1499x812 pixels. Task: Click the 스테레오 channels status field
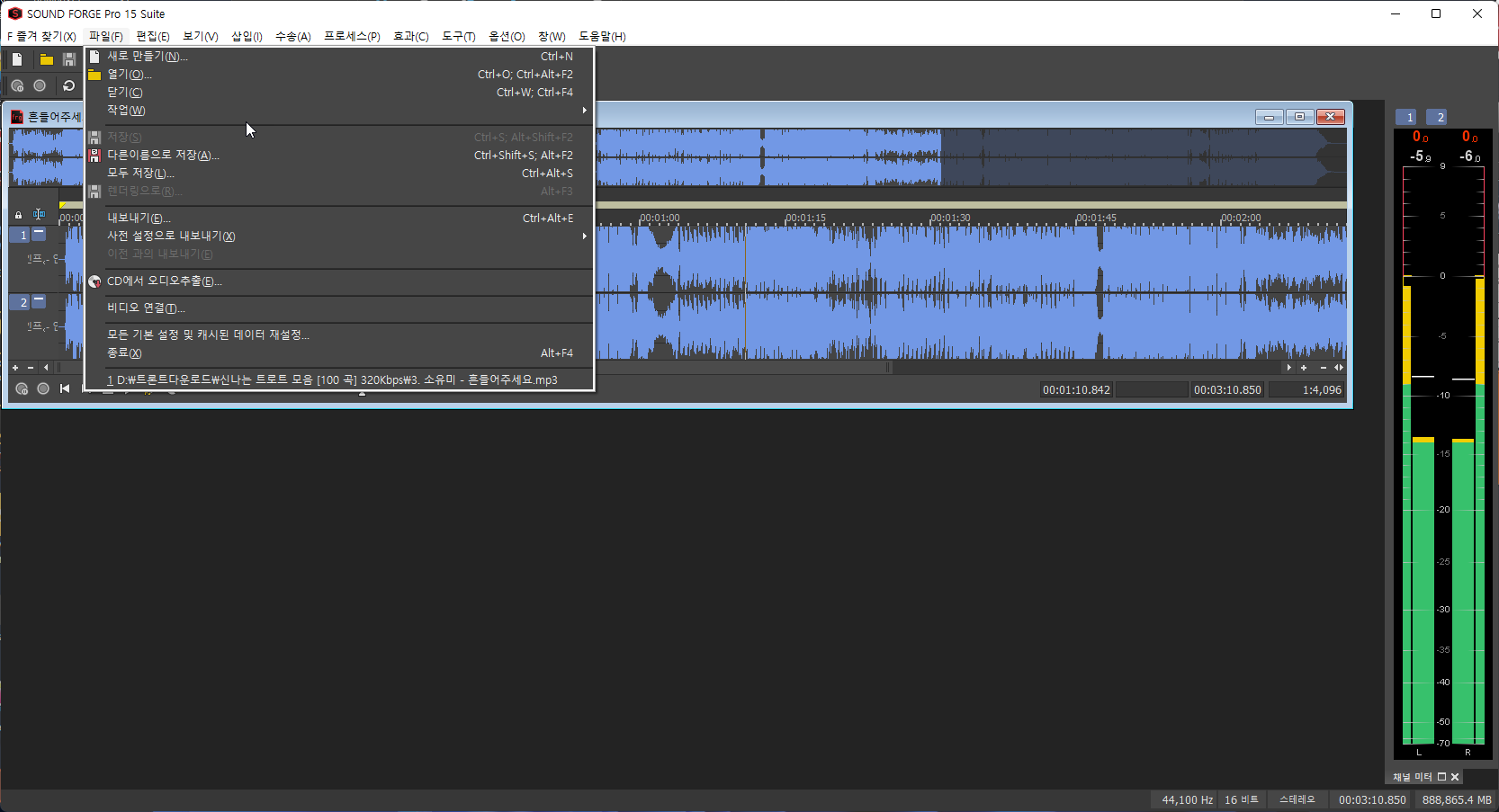pyautogui.click(x=1297, y=799)
